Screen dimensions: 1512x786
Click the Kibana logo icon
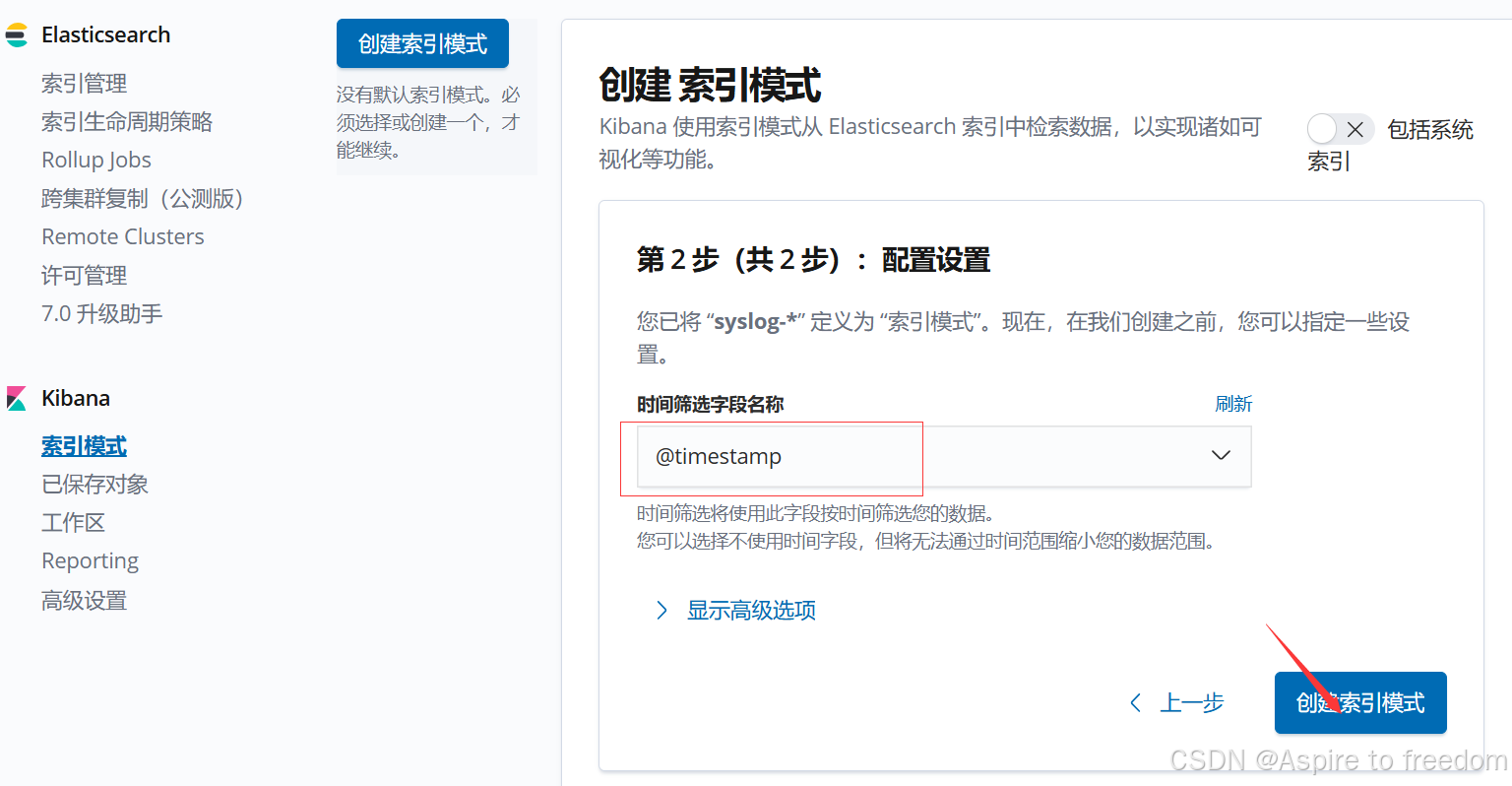(17, 399)
